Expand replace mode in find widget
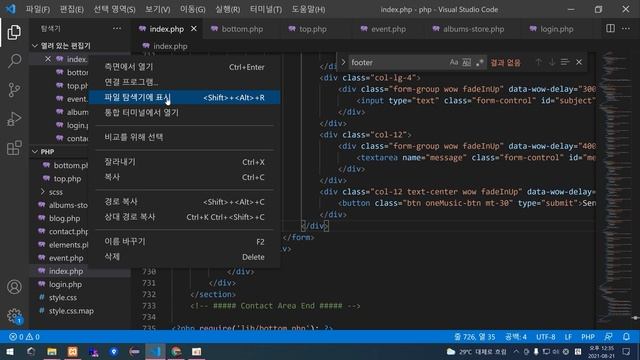Image resolution: width=640 pixels, height=360 pixels. click(343, 62)
